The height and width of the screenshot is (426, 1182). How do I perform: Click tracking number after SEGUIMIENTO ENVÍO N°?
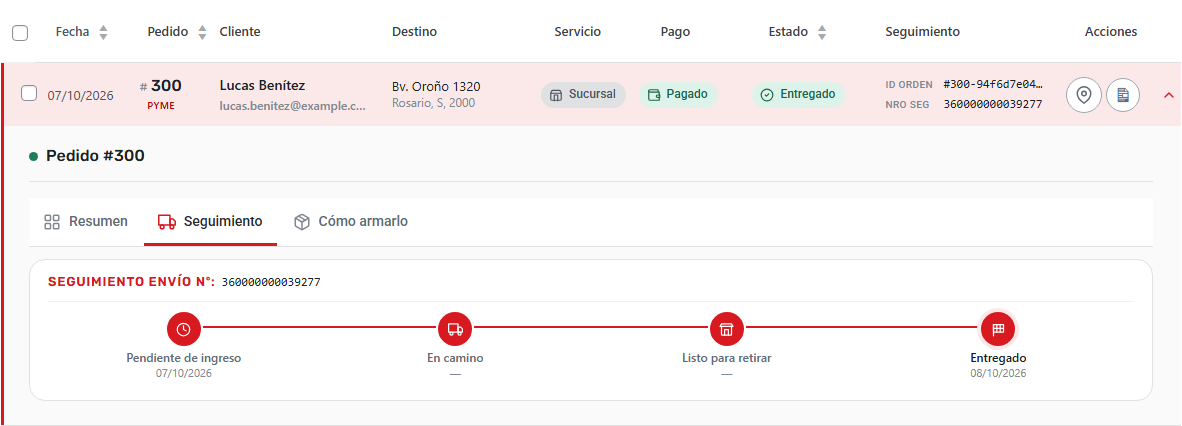(x=271, y=282)
